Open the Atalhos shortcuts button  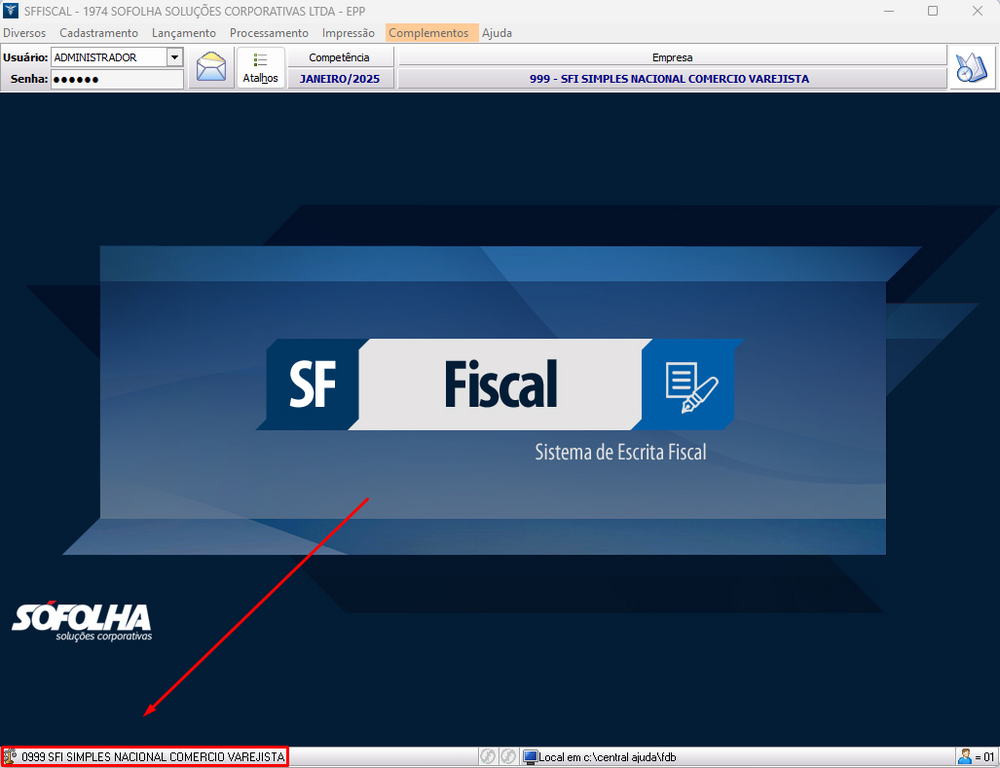tap(261, 68)
